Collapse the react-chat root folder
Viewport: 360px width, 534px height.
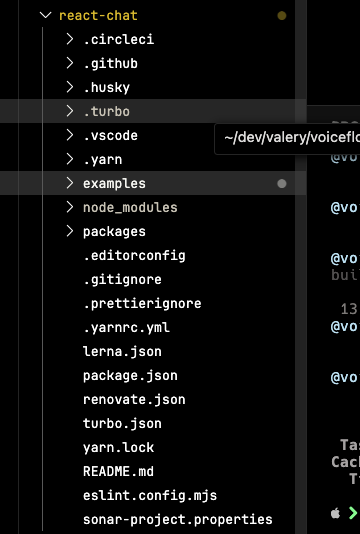pyautogui.click(x=45, y=15)
